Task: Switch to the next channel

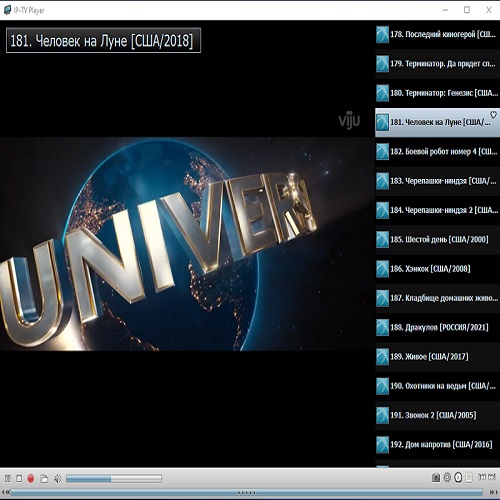Action: [x=491, y=477]
